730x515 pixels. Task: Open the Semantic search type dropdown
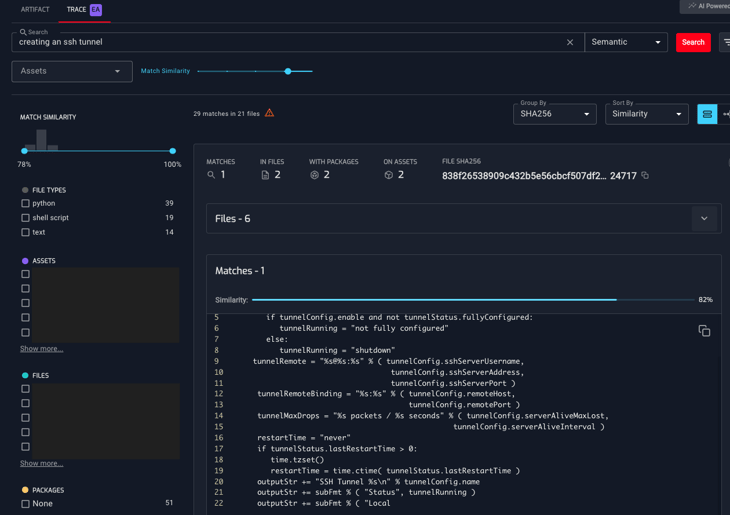(x=626, y=42)
